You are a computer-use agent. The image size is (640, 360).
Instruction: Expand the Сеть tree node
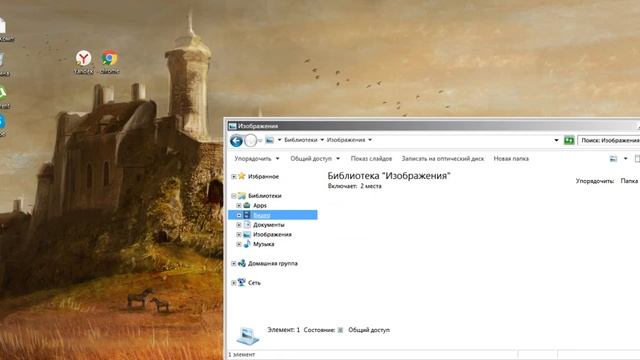click(x=233, y=283)
